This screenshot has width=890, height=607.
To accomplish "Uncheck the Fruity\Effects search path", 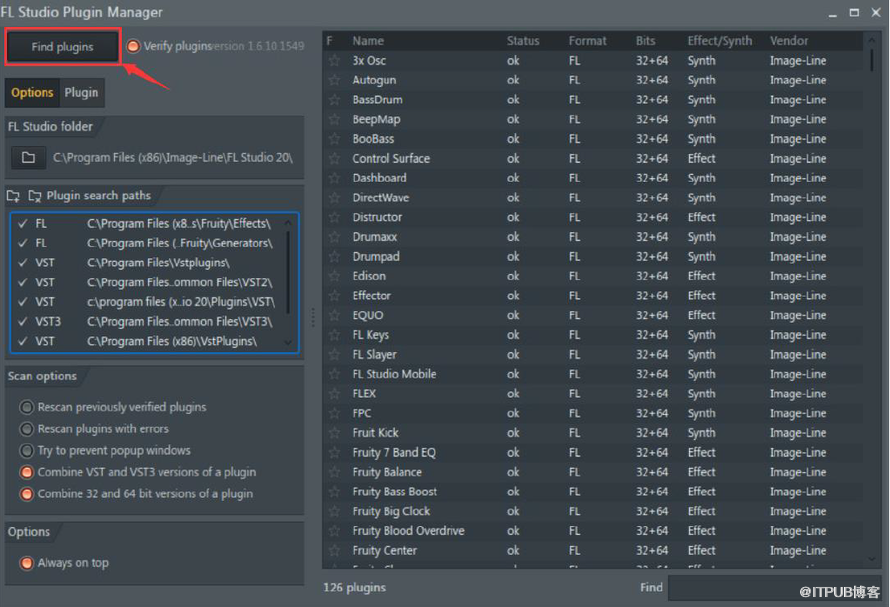I will [23, 224].
